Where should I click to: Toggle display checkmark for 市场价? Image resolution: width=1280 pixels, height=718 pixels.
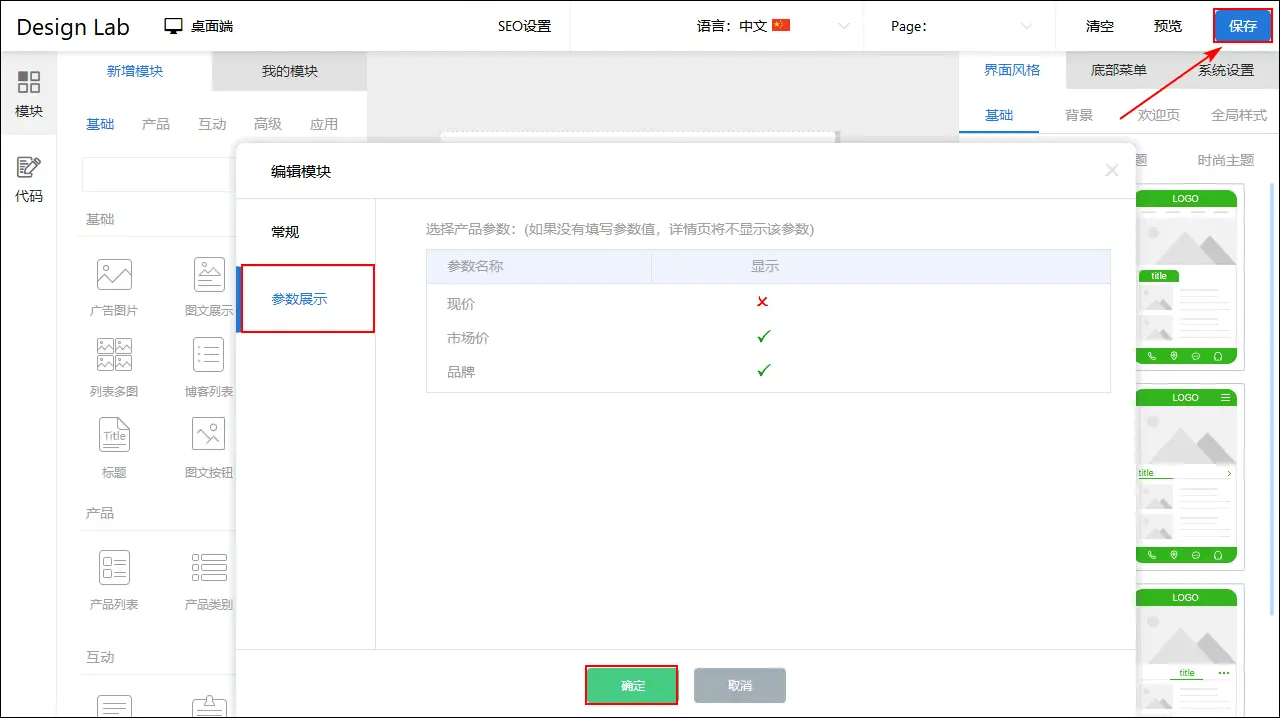[x=764, y=337]
